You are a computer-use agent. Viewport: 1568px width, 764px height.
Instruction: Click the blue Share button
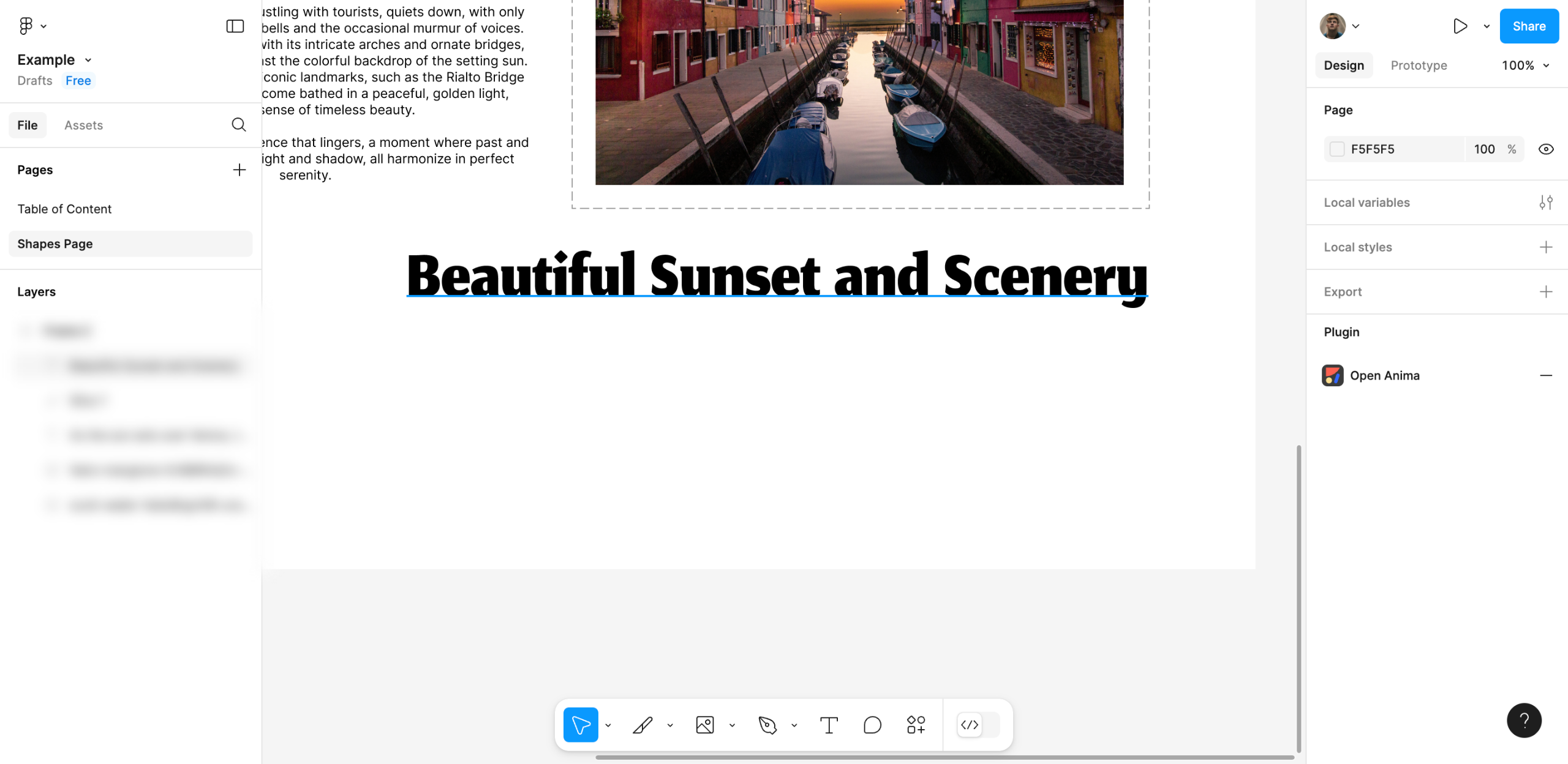[x=1529, y=26]
